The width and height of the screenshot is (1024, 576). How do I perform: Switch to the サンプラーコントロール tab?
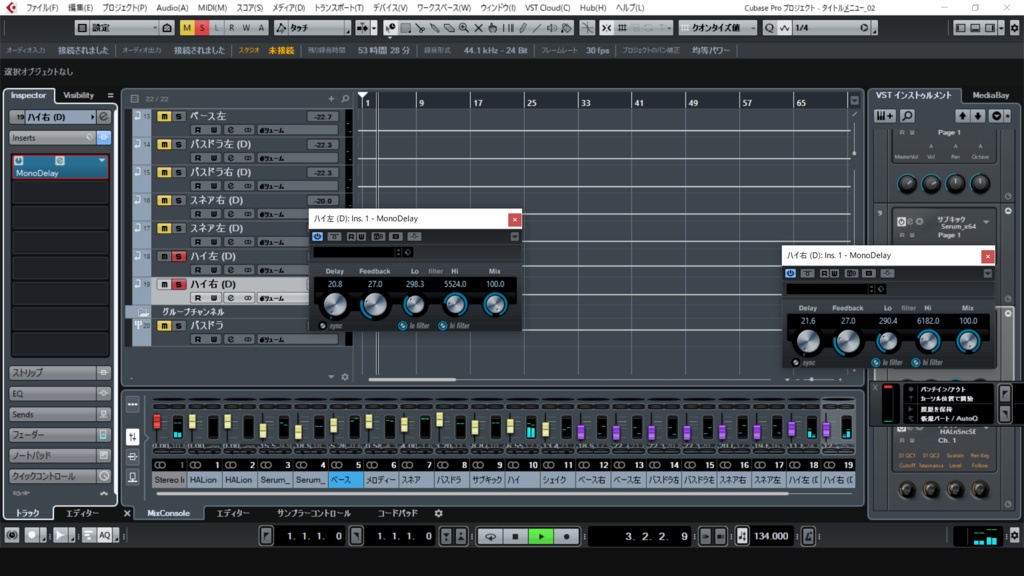(x=313, y=513)
